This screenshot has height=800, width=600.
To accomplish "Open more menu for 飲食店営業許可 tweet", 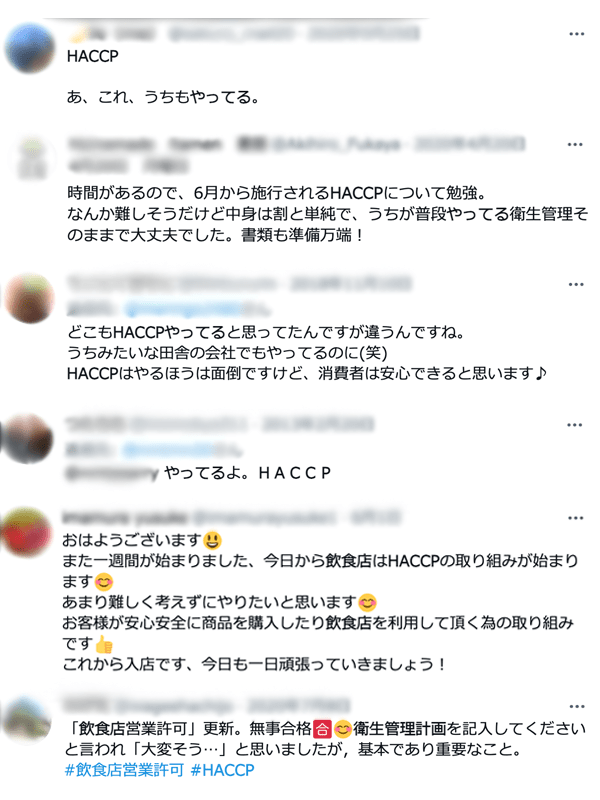I will [x=577, y=707].
